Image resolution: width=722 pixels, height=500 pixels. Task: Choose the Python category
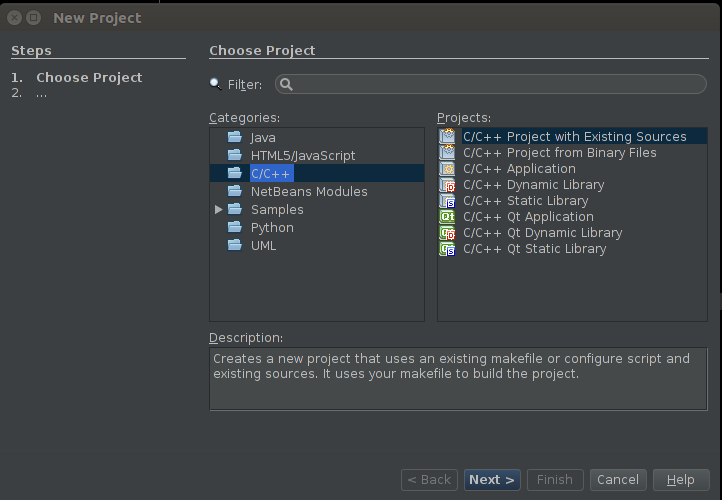pyautogui.click(x=272, y=227)
